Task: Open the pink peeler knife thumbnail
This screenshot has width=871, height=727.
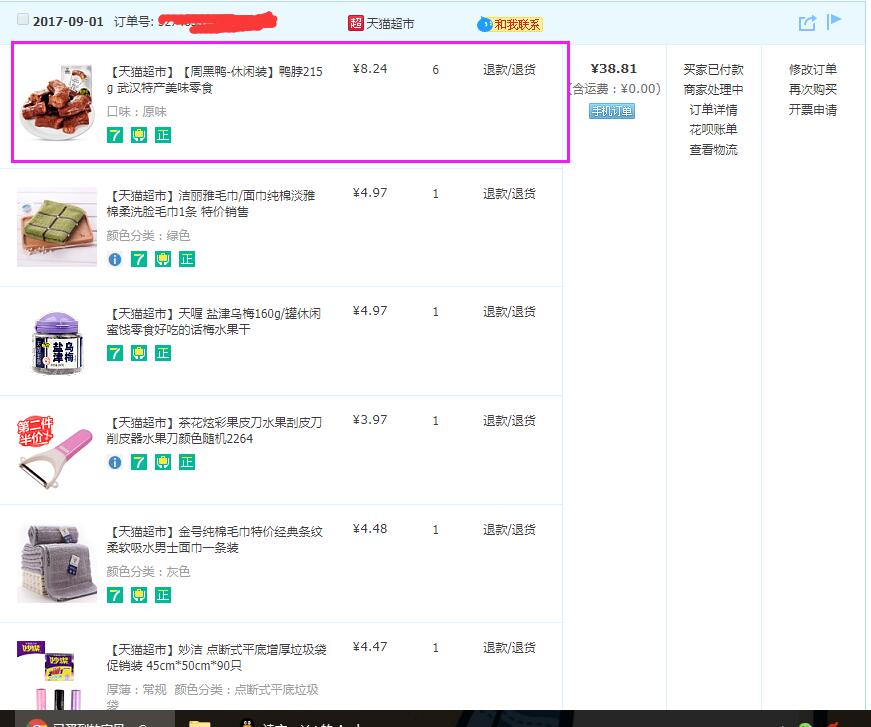Action: coord(56,452)
